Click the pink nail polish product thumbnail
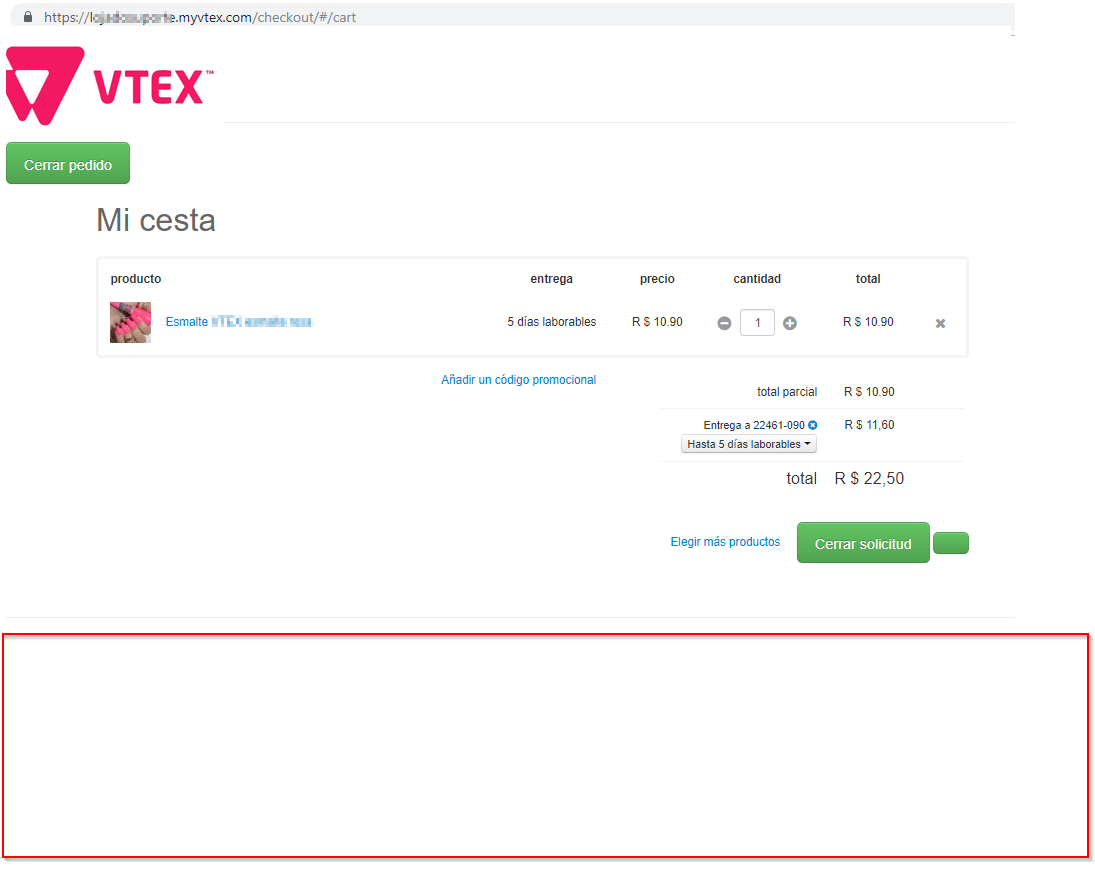The height and width of the screenshot is (878, 1095). click(x=130, y=322)
